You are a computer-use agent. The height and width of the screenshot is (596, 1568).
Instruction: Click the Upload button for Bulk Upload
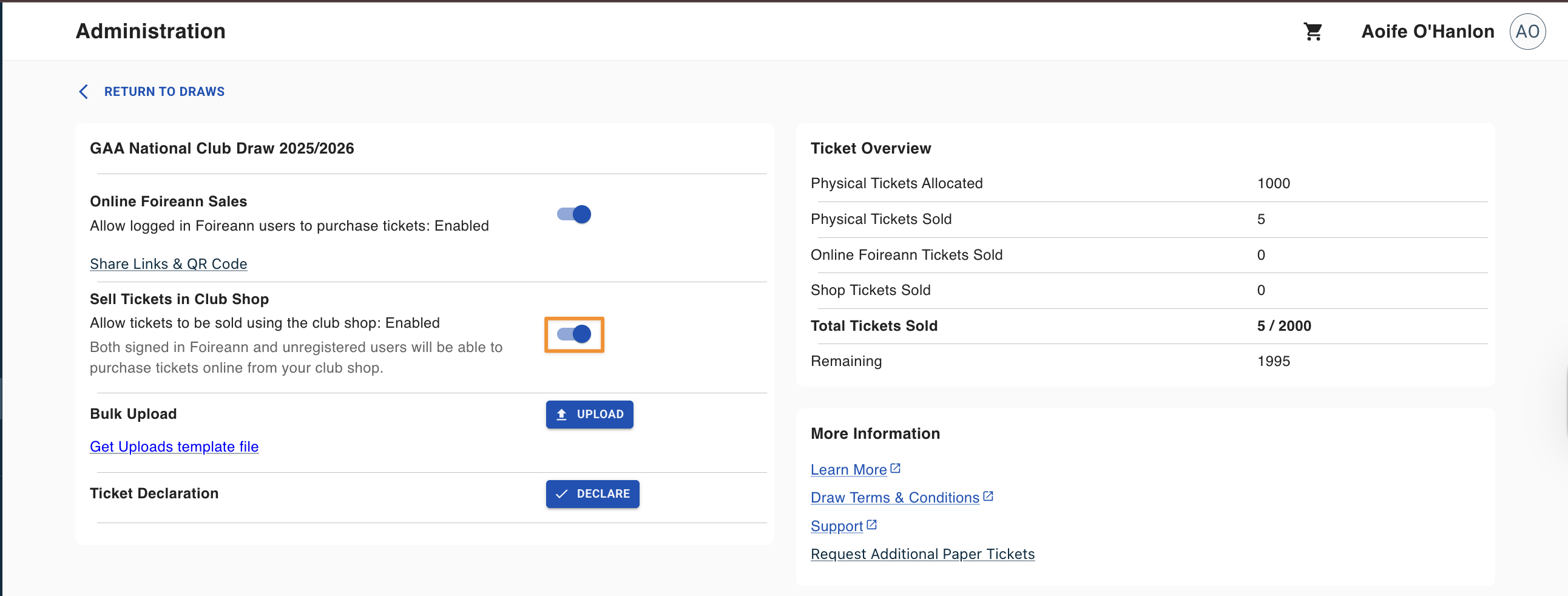pyautogui.click(x=589, y=414)
